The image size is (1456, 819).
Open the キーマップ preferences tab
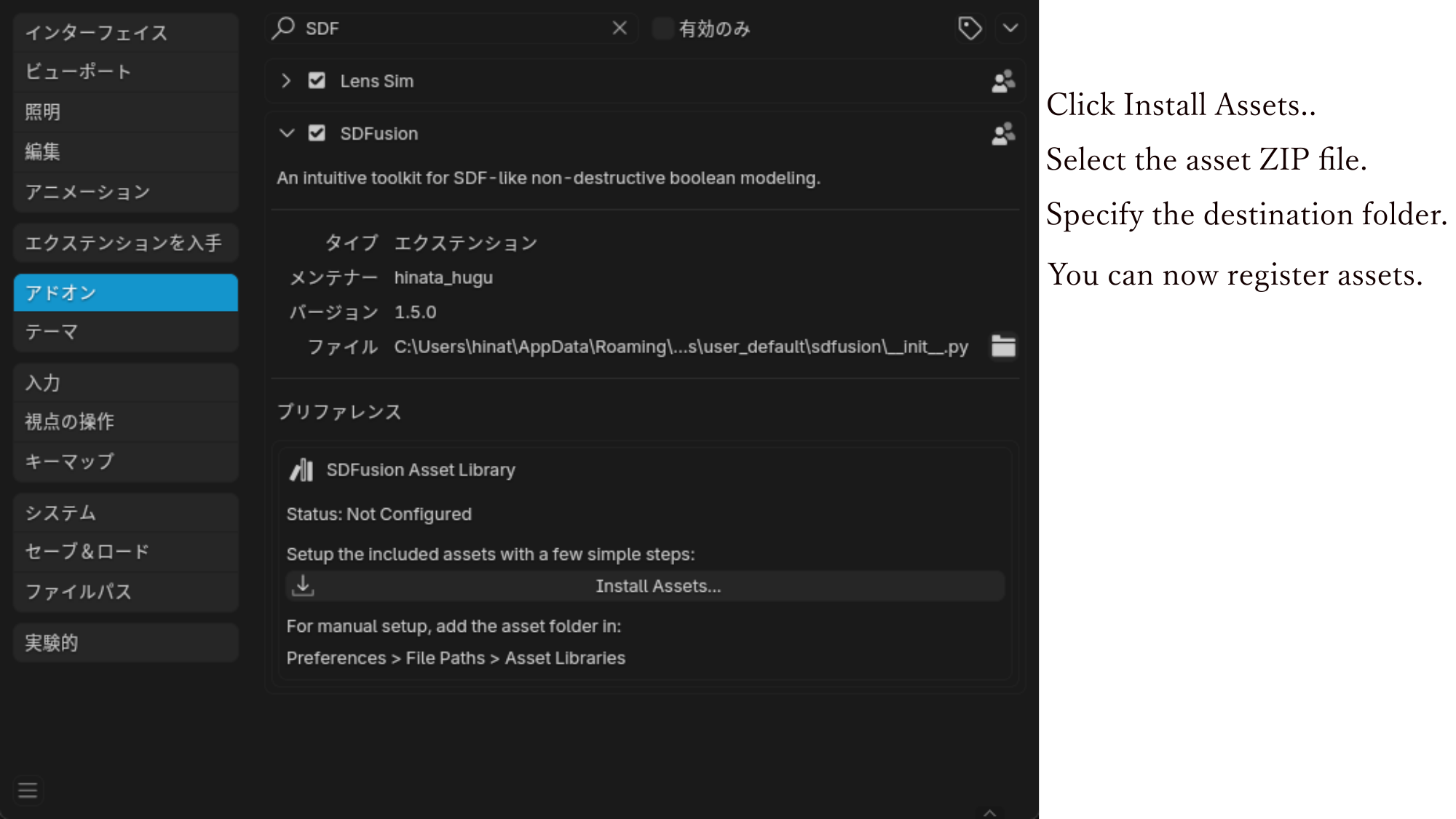pos(126,462)
